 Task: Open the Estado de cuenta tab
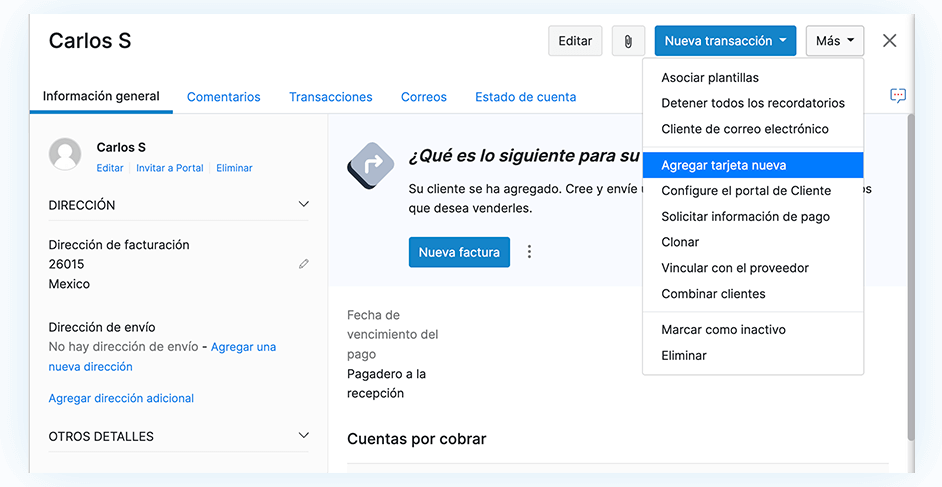(x=525, y=97)
